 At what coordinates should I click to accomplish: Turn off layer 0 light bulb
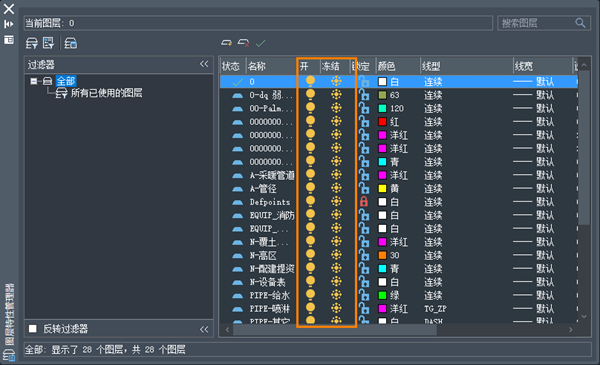point(310,81)
